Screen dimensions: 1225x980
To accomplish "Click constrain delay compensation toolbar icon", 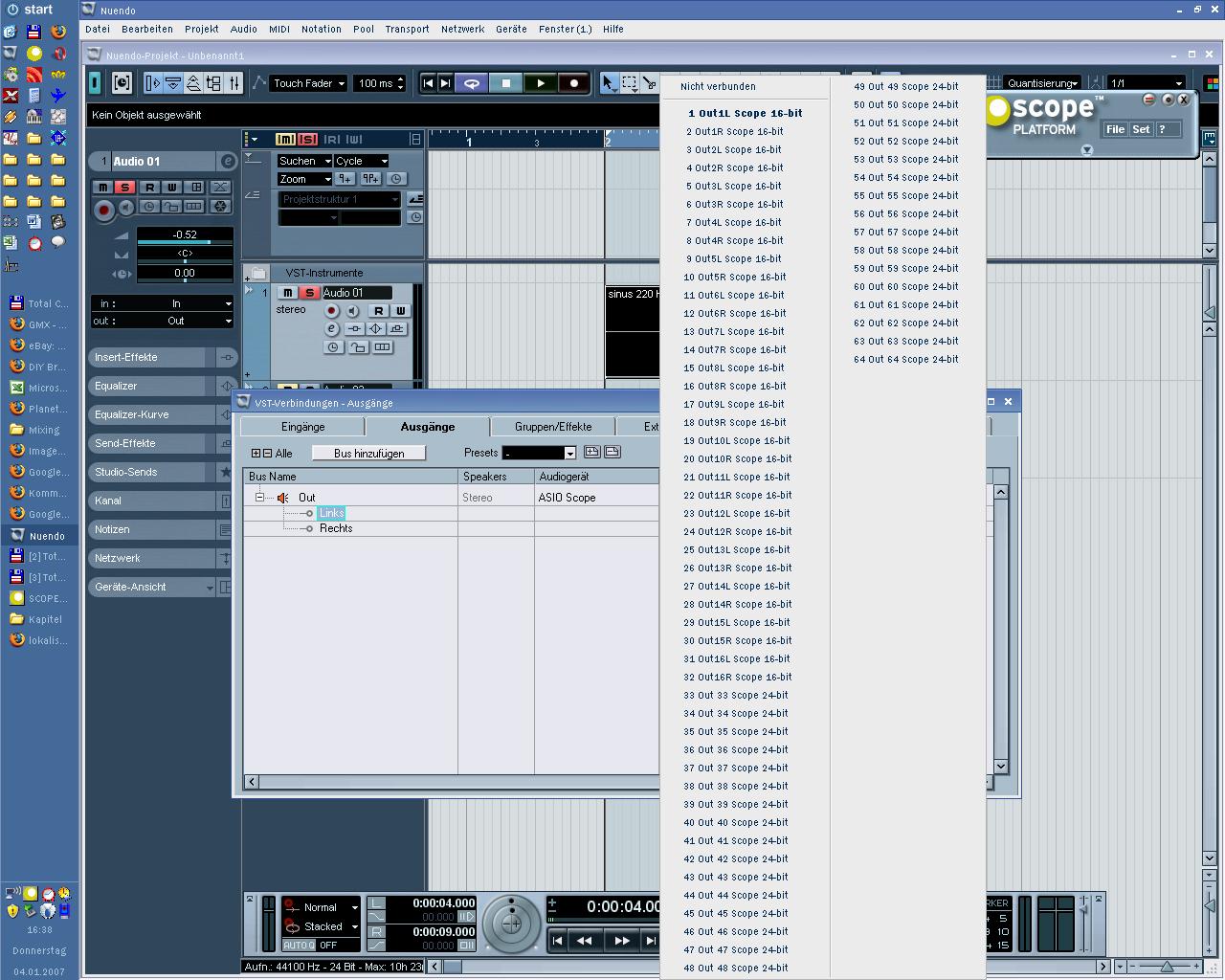I will 122,83.
